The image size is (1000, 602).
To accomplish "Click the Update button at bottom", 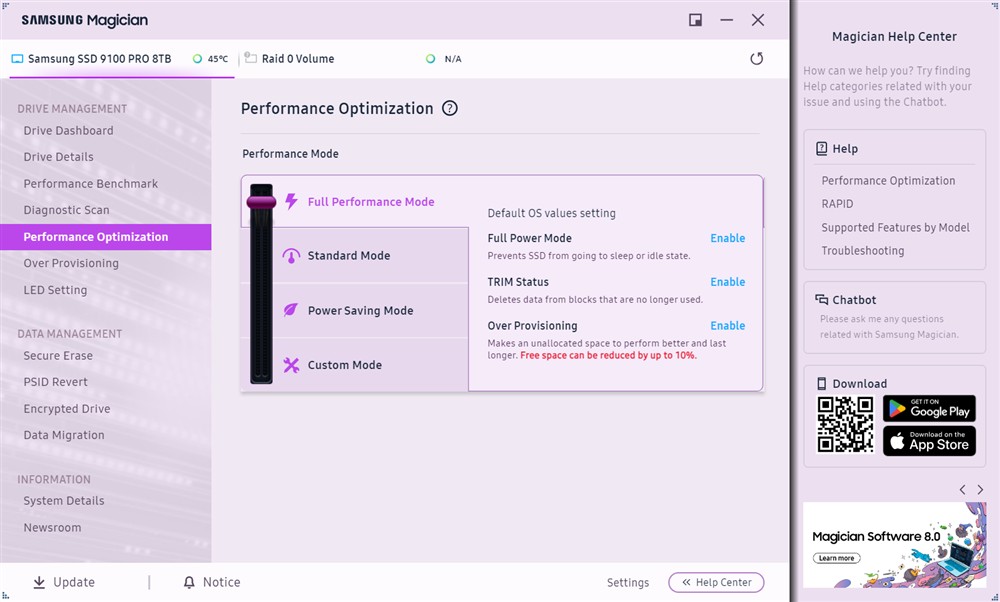I will tap(64, 582).
